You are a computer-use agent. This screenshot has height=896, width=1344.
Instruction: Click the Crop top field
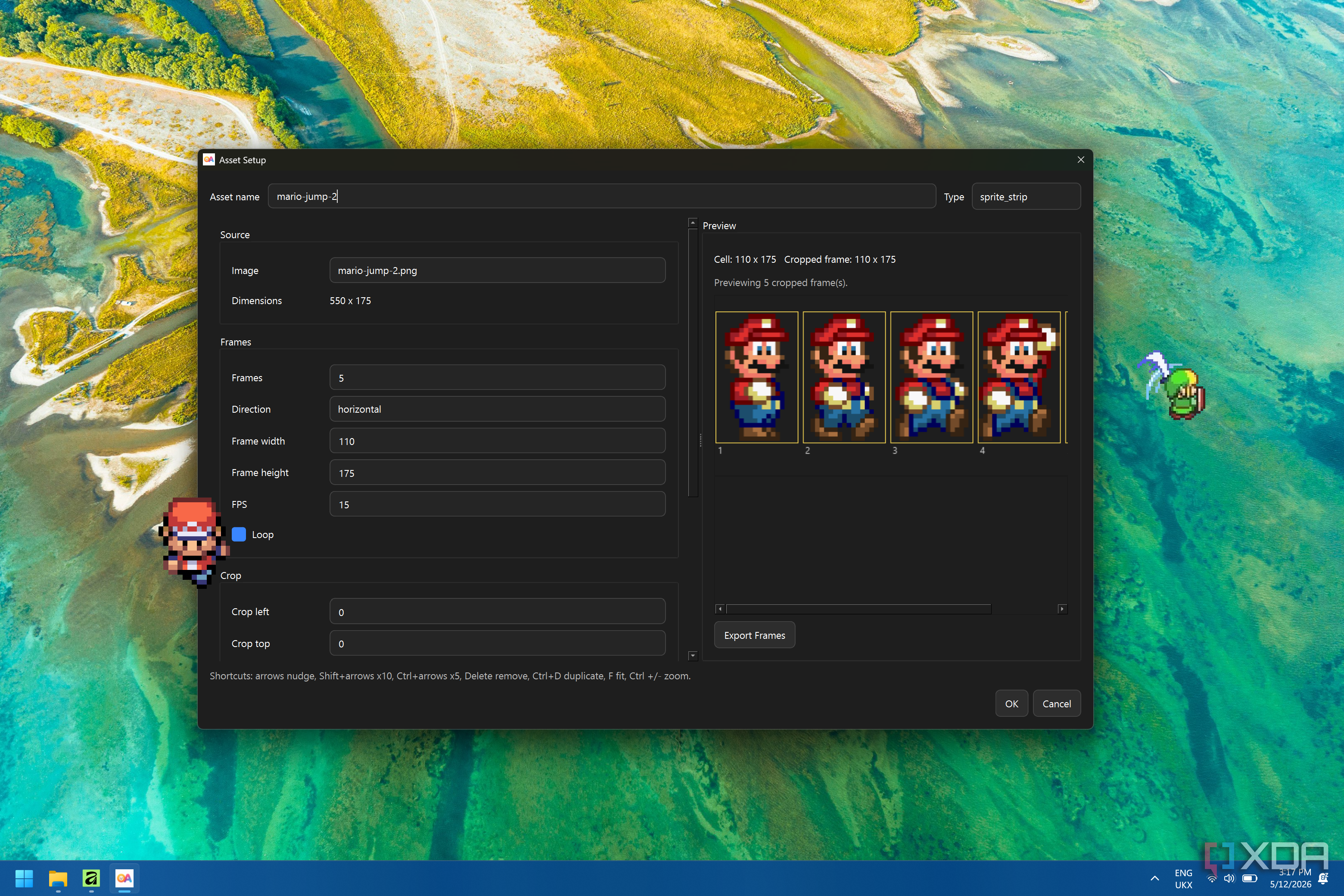pos(497,644)
